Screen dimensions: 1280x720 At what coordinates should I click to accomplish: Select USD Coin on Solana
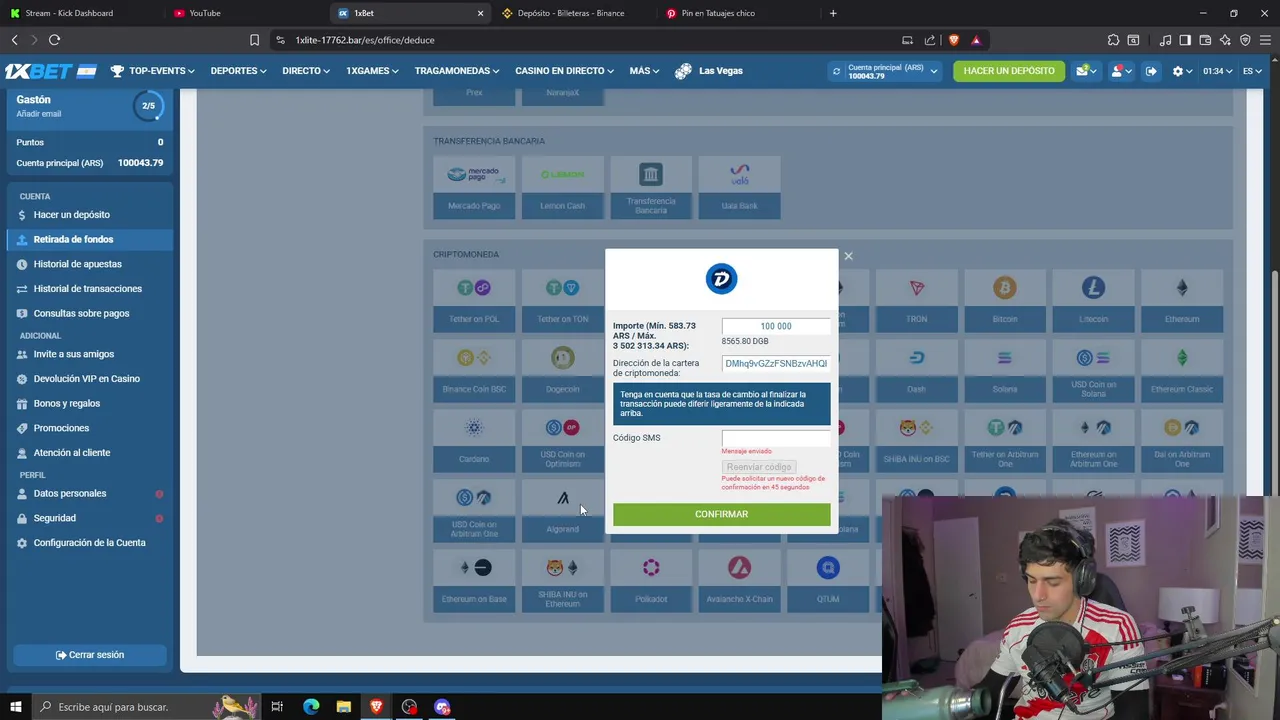(1093, 371)
